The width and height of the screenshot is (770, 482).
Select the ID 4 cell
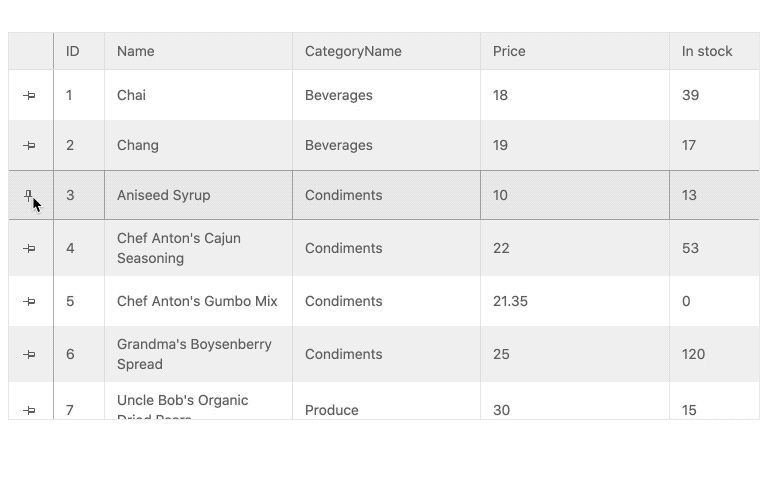(79, 248)
